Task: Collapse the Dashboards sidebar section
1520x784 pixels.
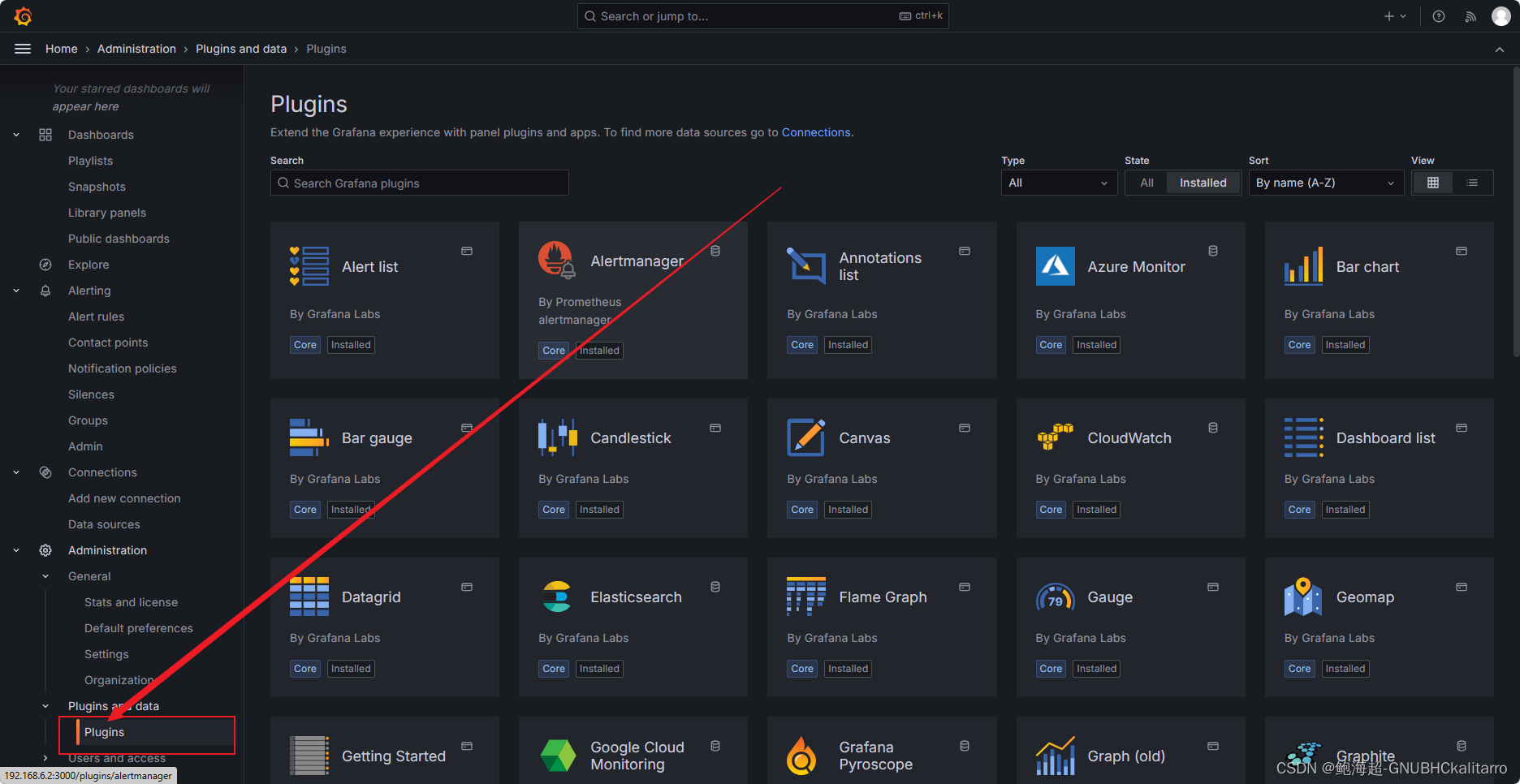Action: click(x=16, y=135)
